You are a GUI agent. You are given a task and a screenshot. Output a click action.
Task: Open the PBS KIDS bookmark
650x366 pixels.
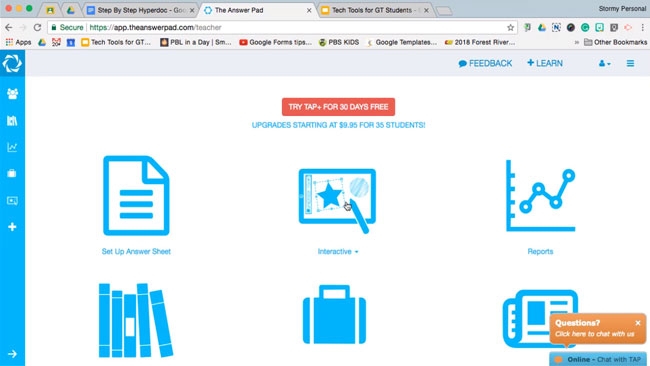[x=339, y=42]
